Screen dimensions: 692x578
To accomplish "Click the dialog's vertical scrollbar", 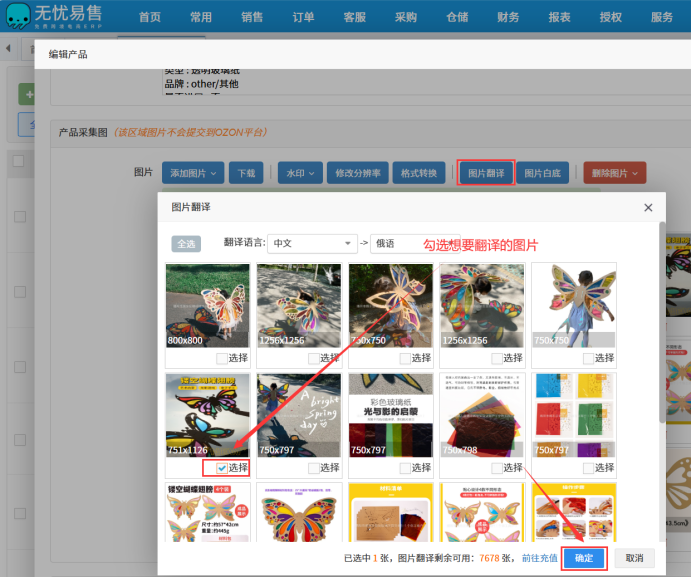I will click(661, 320).
